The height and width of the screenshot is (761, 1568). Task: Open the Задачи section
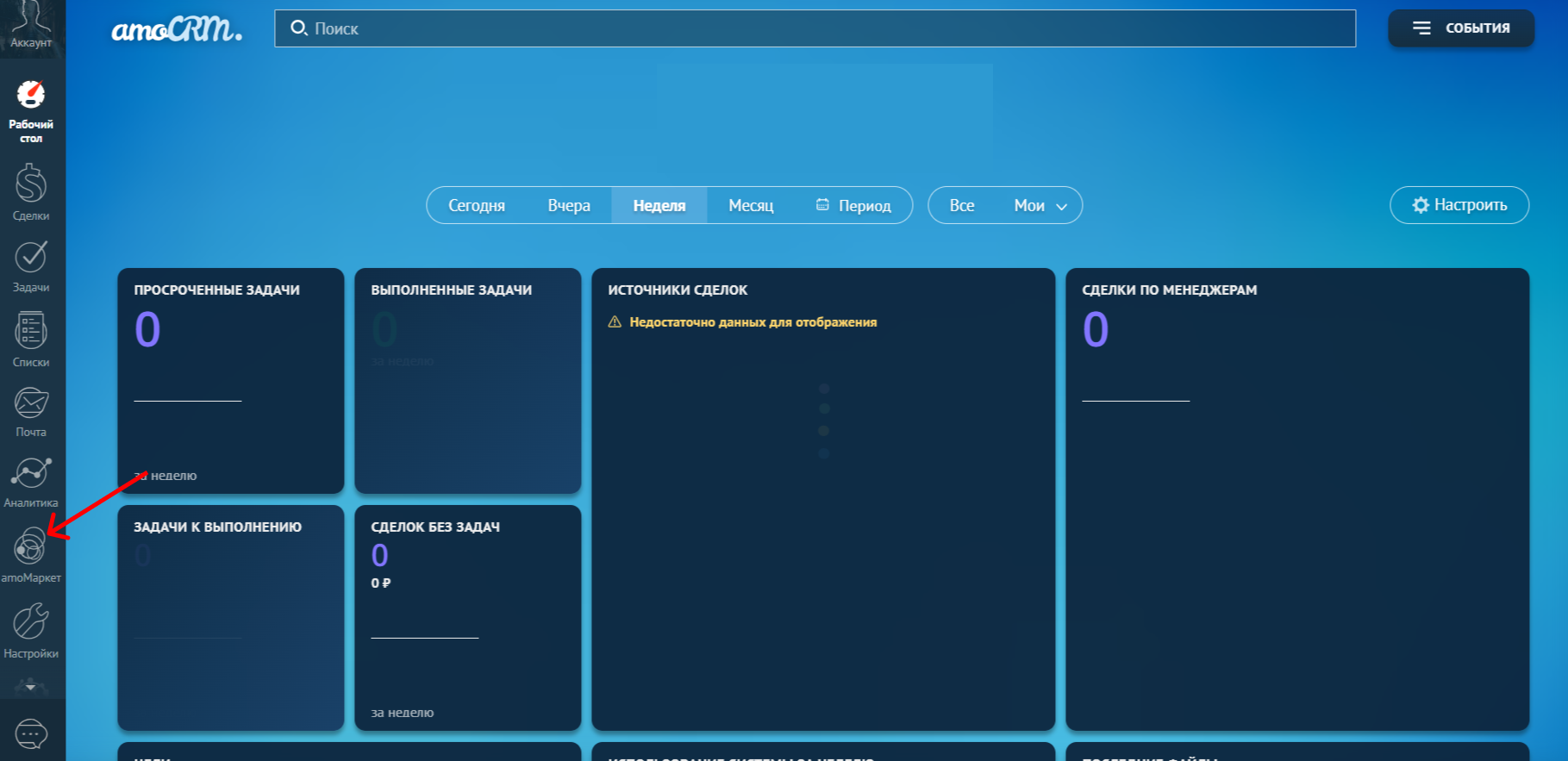click(x=31, y=266)
